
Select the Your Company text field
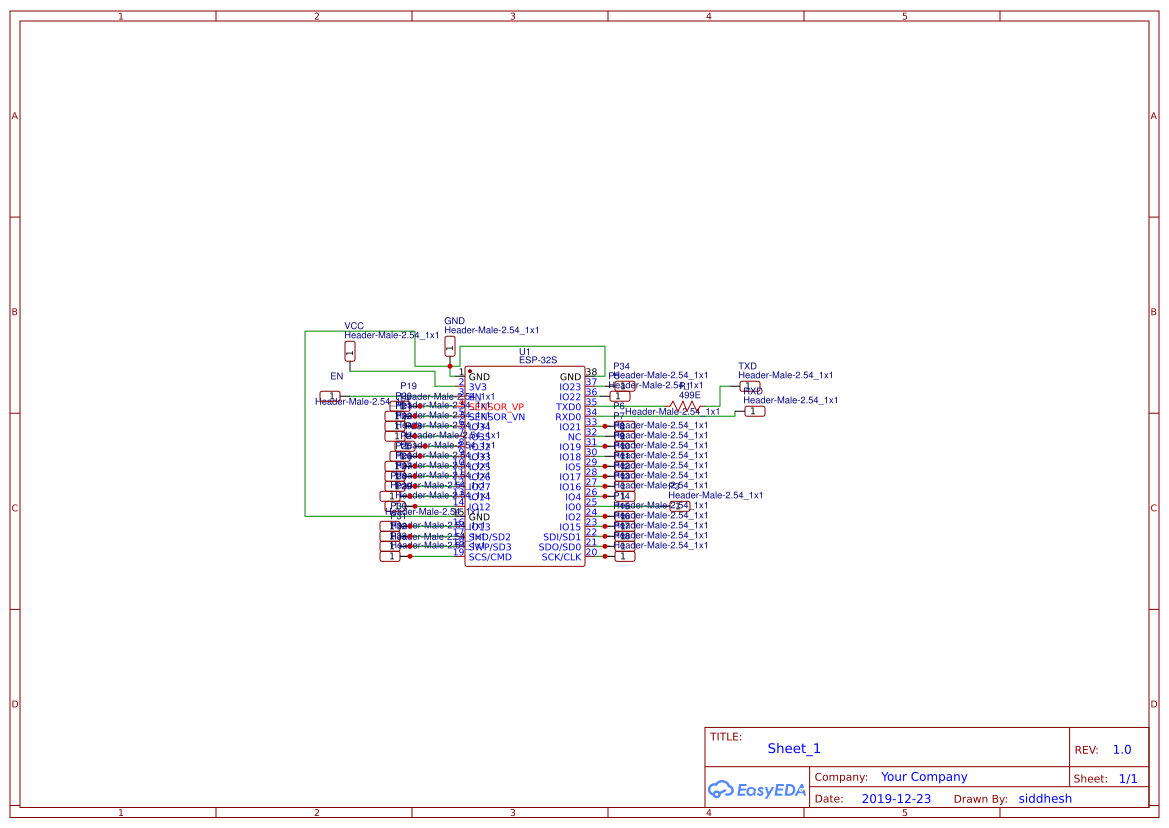point(923,776)
